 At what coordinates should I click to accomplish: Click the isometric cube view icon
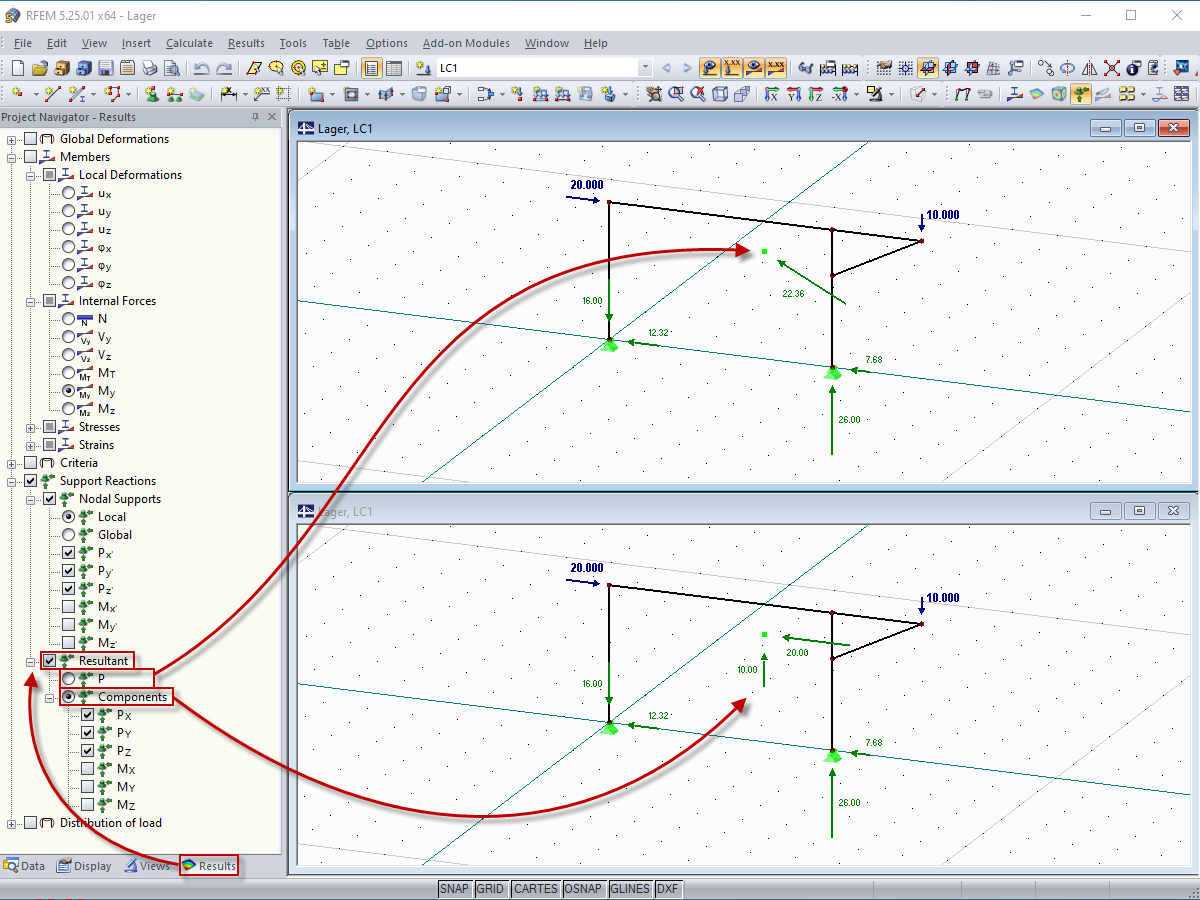pos(719,94)
